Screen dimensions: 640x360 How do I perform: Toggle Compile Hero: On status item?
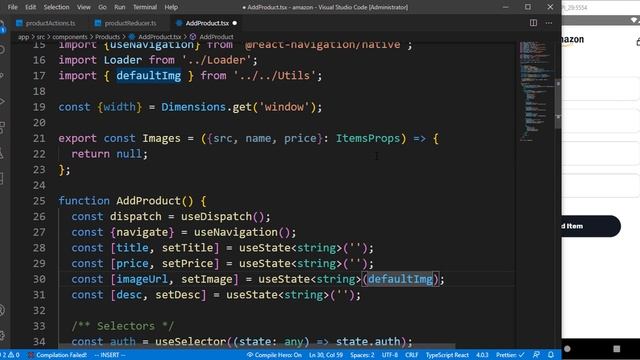click(x=274, y=355)
